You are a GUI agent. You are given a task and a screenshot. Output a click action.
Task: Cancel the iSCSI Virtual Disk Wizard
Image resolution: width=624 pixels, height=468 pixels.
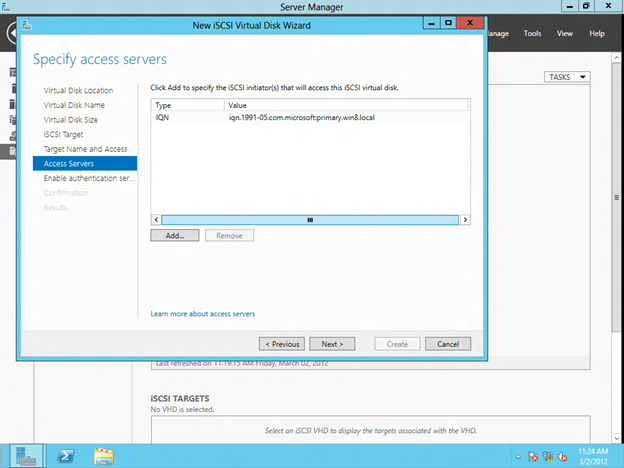[447, 343]
